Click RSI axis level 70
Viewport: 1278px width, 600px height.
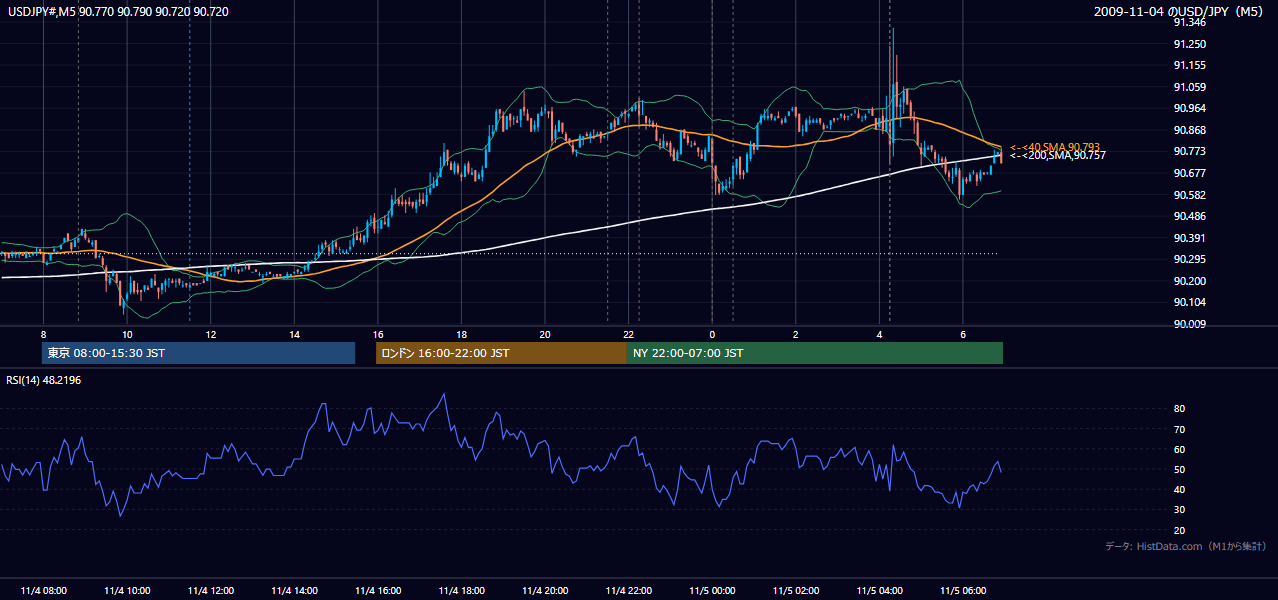click(1179, 429)
